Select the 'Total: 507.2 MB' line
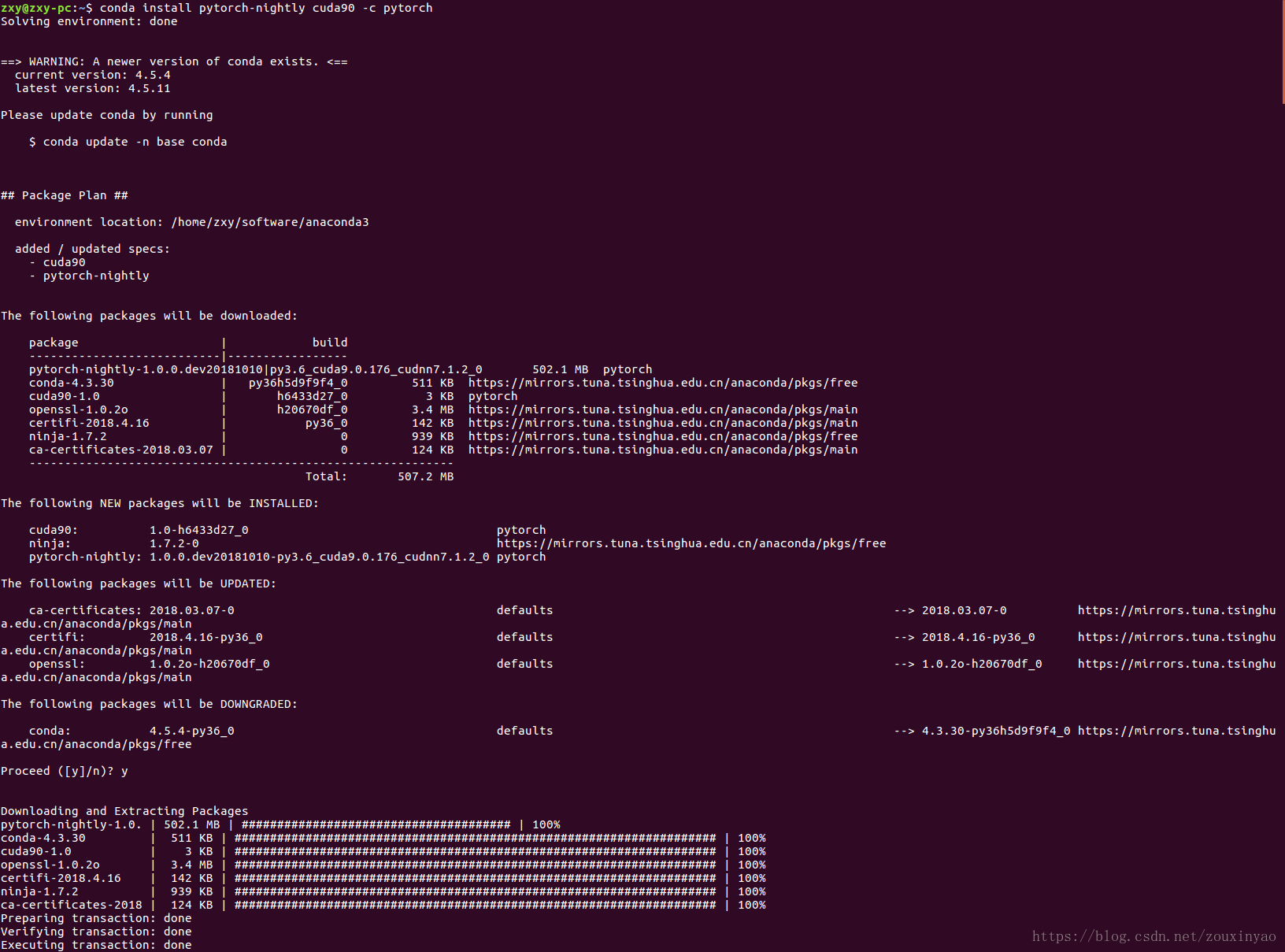The width and height of the screenshot is (1285, 952). [380, 476]
